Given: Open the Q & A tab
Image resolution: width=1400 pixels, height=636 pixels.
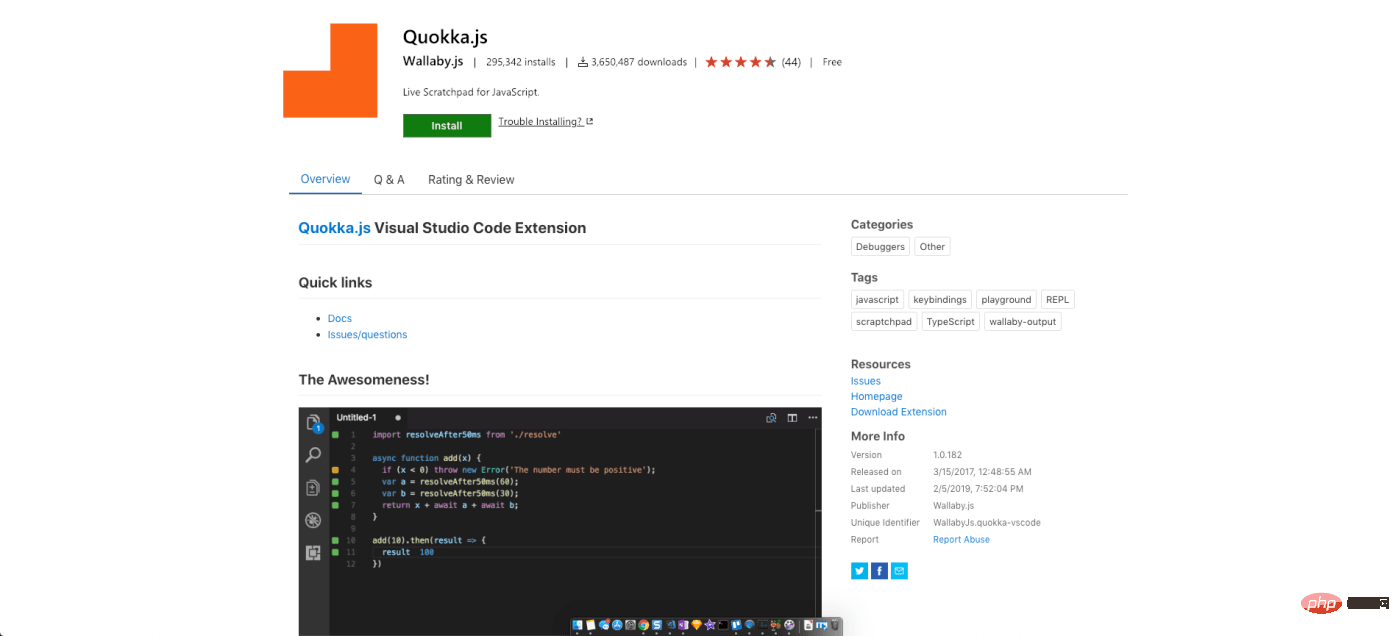Looking at the screenshot, I should point(389,180).
